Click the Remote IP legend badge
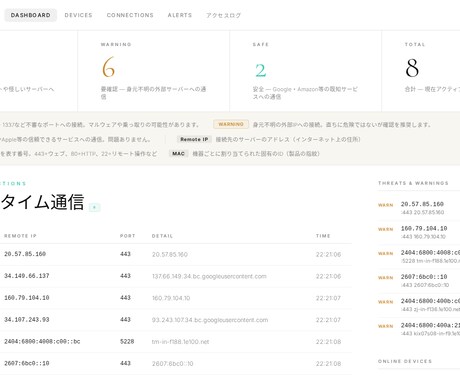This screenshot has height=380, width=460. 194,139
